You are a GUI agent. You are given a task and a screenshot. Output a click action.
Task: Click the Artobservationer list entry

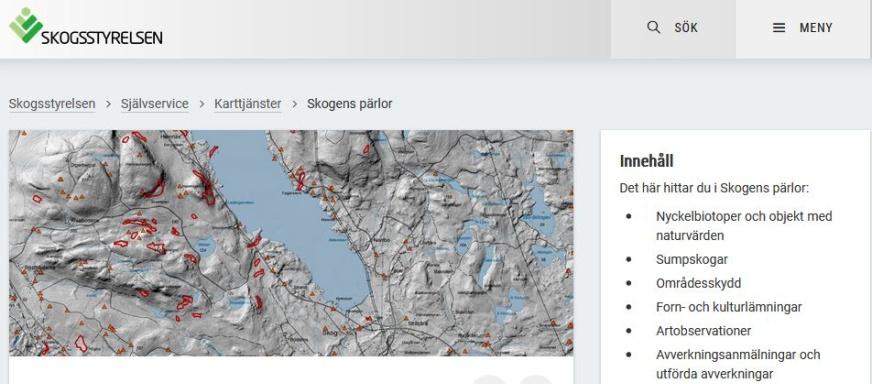(703, 331)
